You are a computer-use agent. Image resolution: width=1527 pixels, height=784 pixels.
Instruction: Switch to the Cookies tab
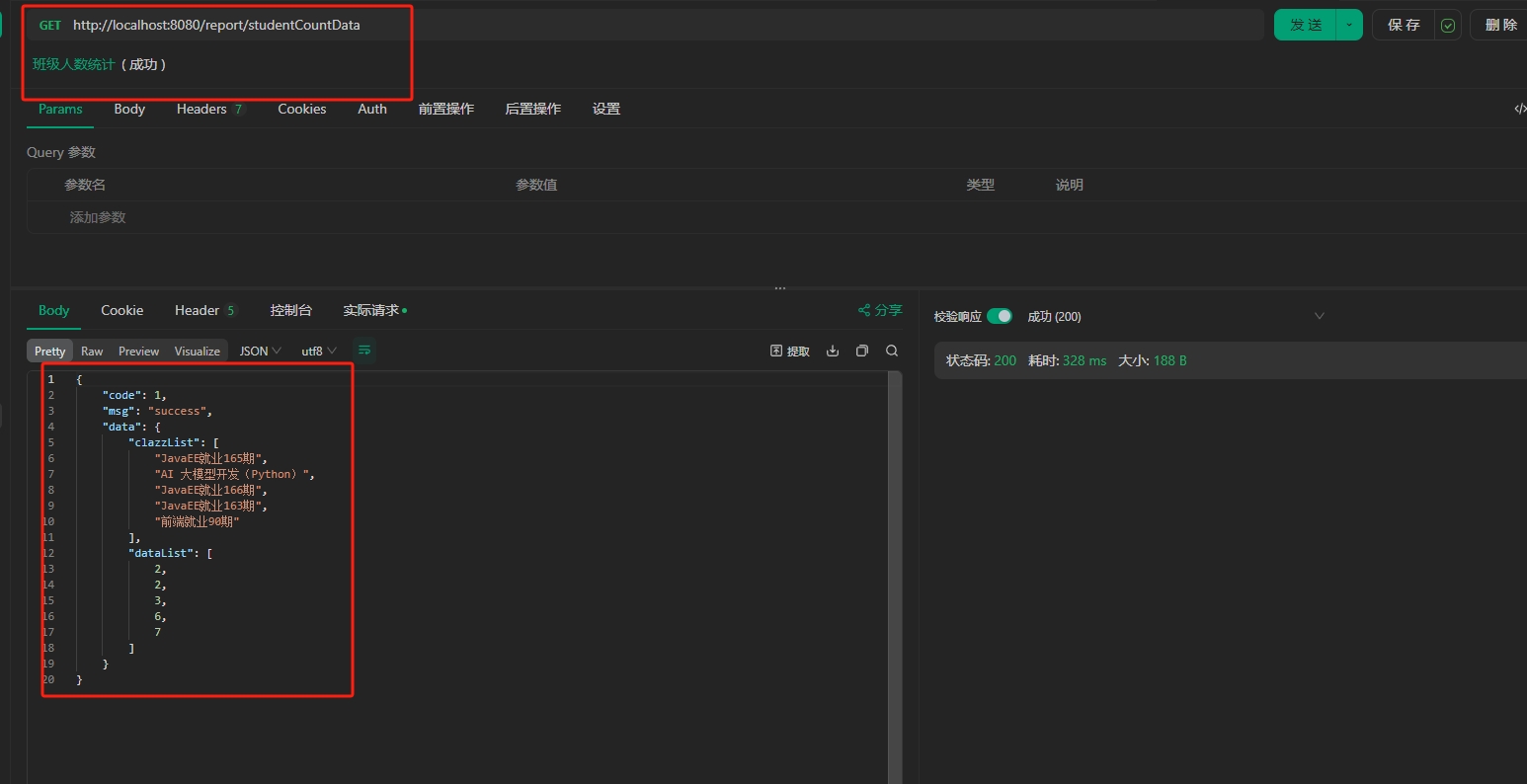(x=301, y=109)
